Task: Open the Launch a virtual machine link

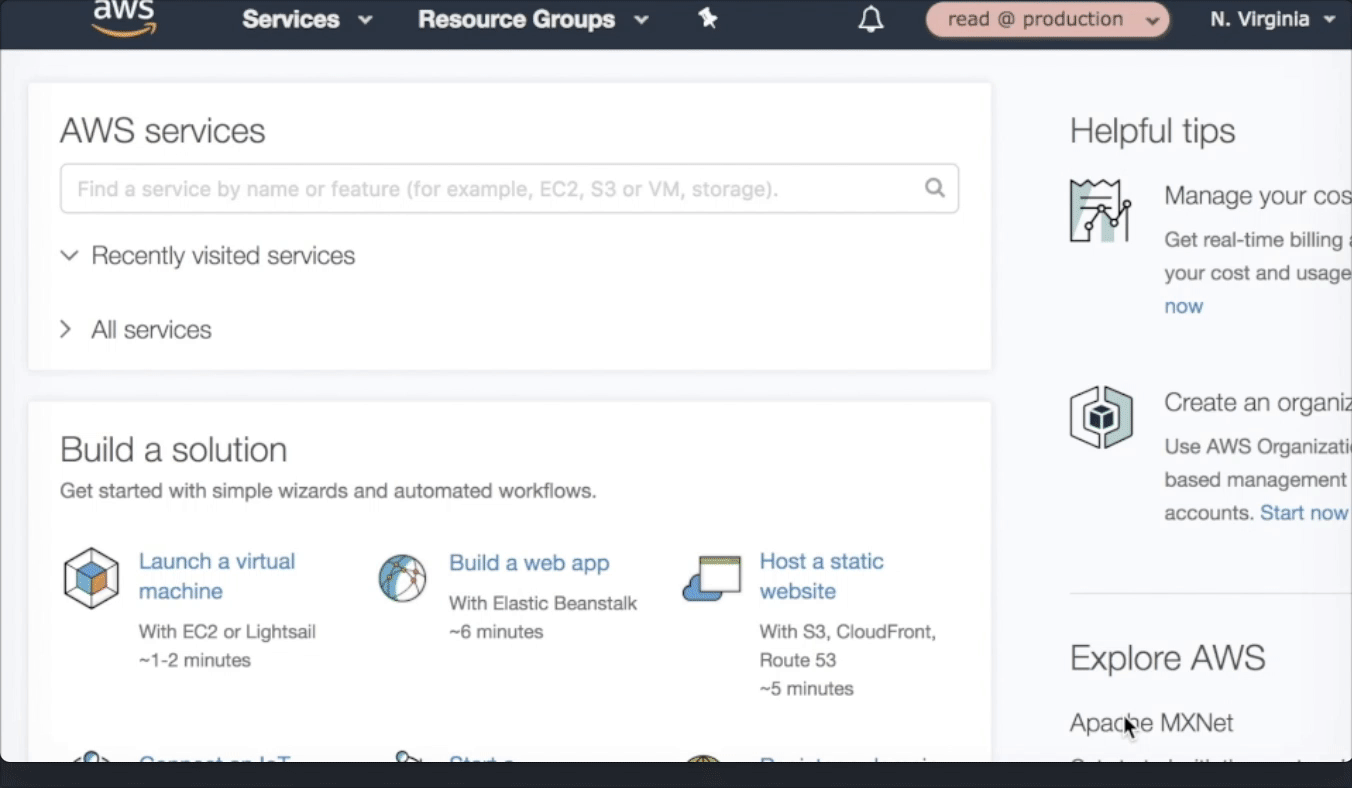Action: [217, 576]
